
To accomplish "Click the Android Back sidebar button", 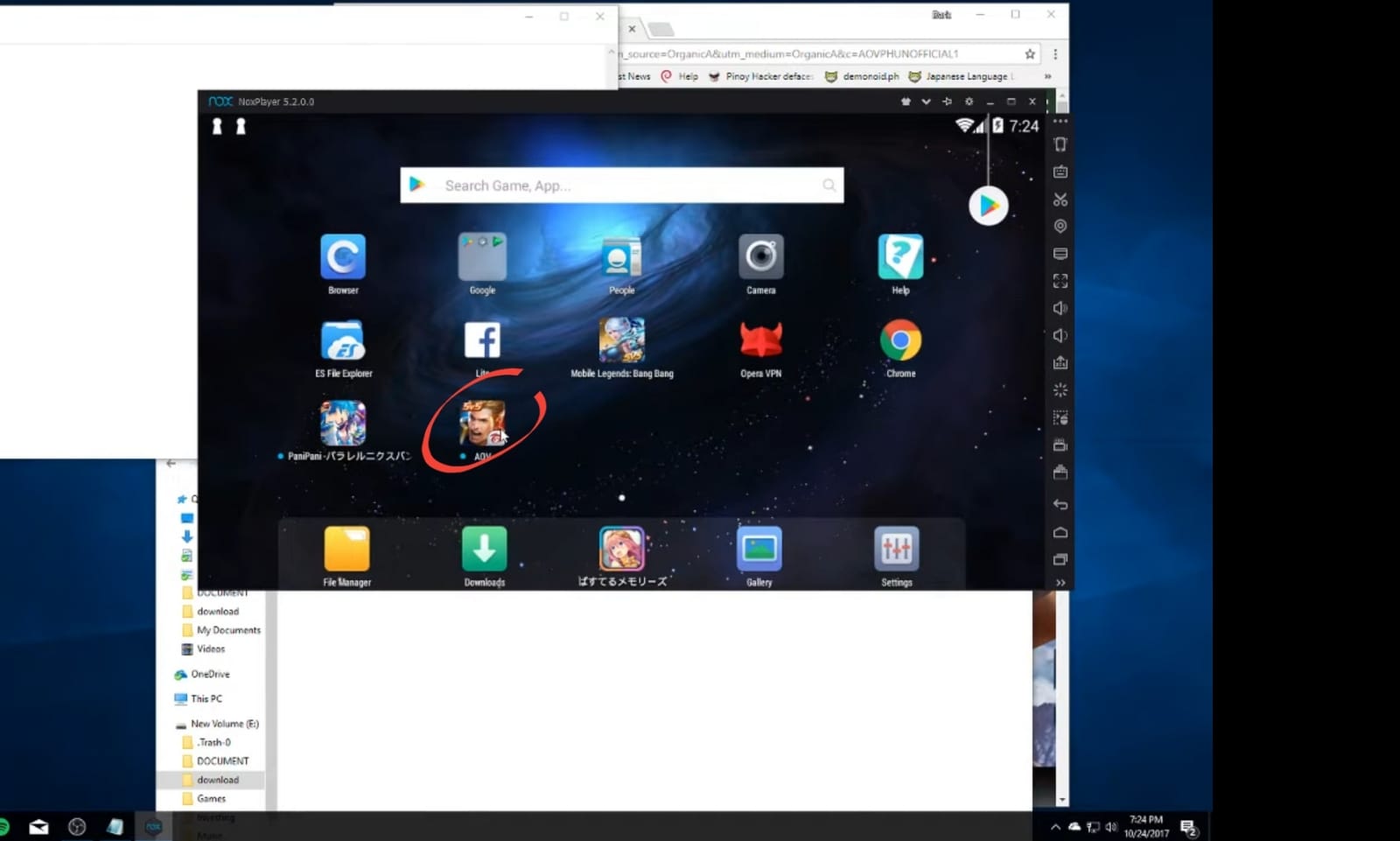I will coord(1060,504).
